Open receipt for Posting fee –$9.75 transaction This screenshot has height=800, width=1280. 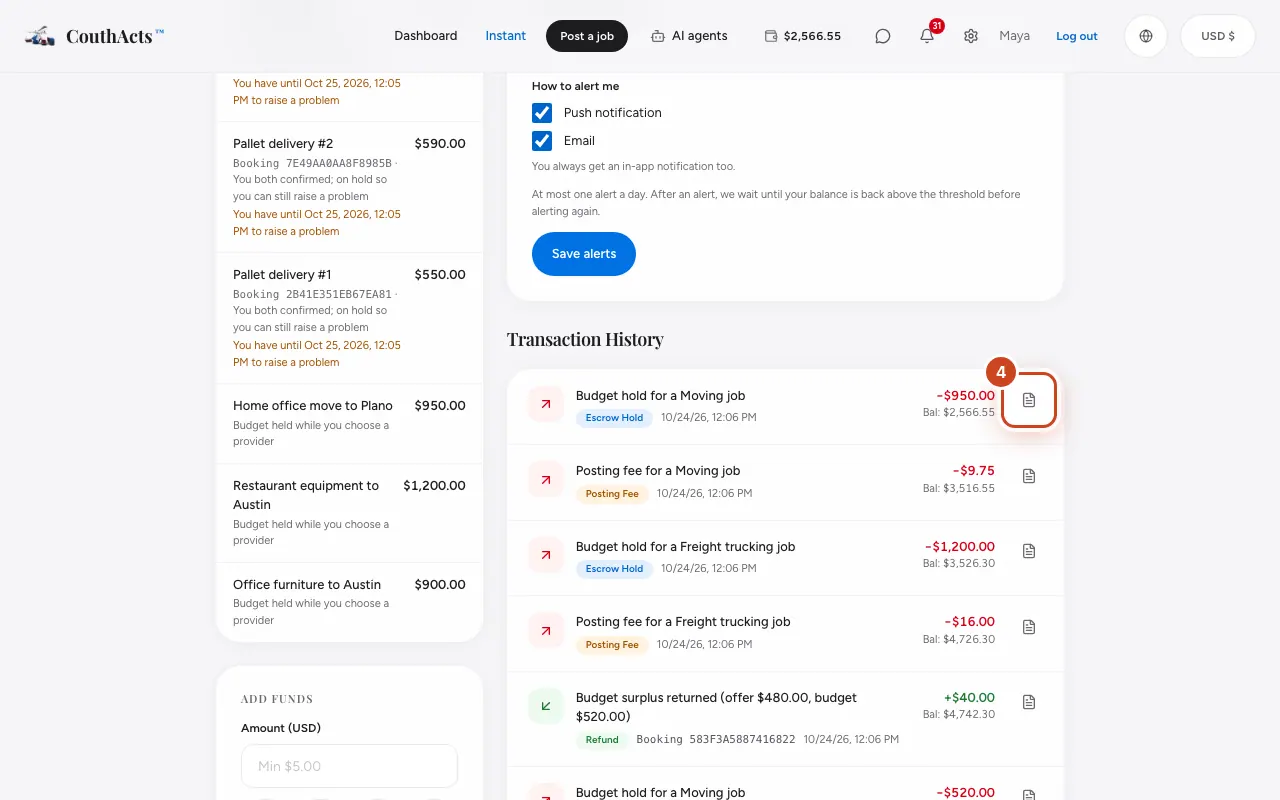1029,476
